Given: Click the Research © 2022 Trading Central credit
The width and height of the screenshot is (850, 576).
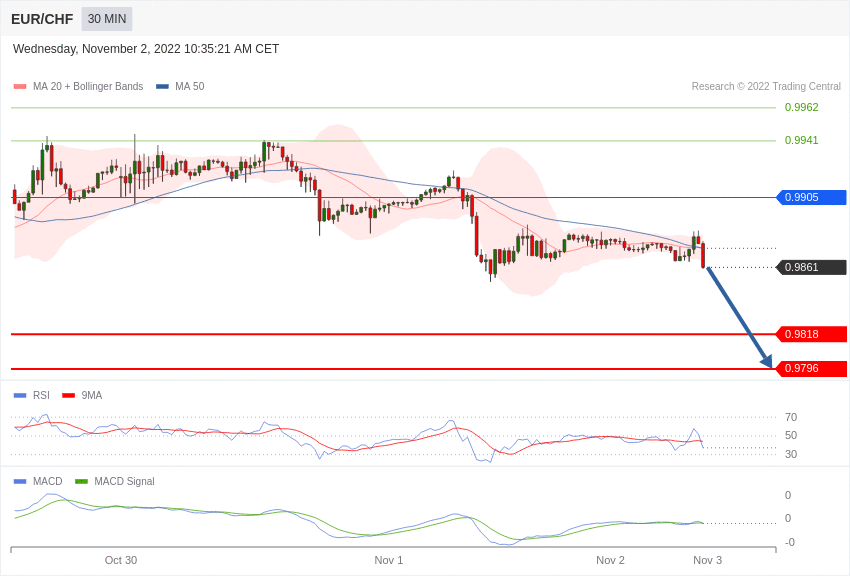Looking at the screenshot, I should tap(766, 86).
